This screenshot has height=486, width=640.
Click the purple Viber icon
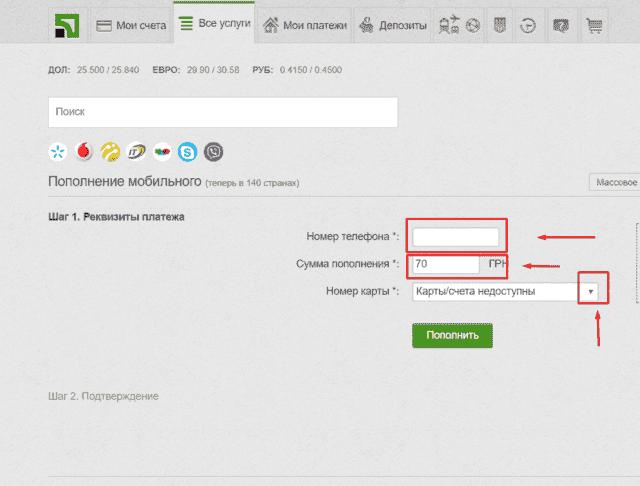point(213,152)
